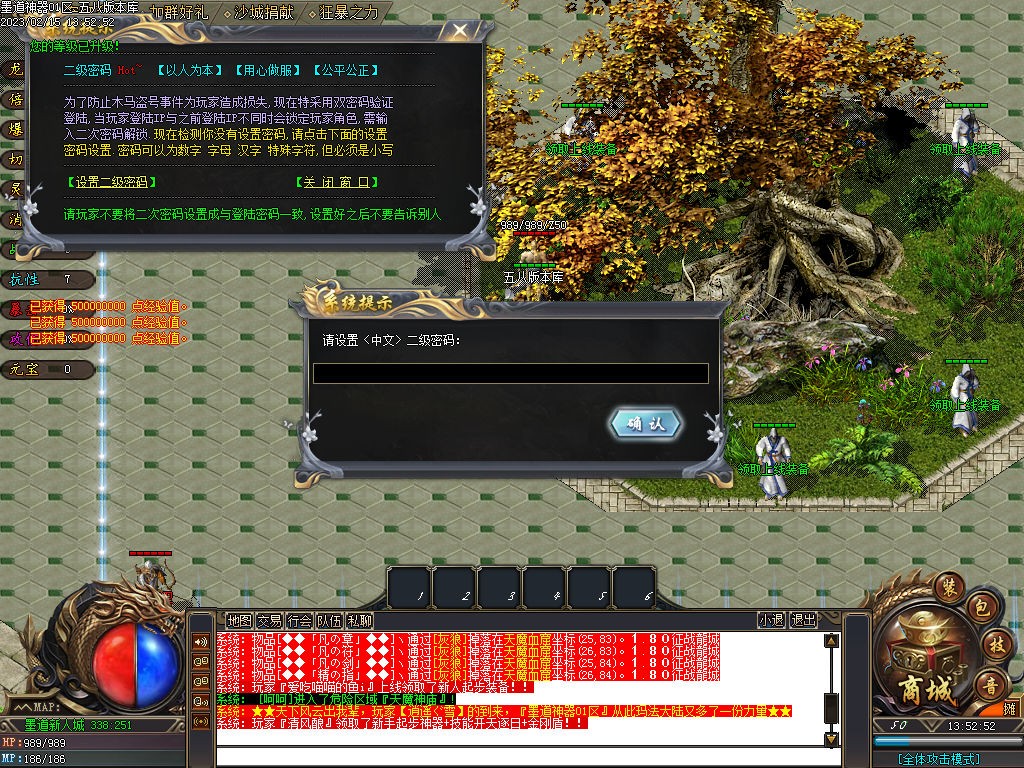Click NPC 领取上线装备 beside the large tree
Screen dimensions: 1024x768
coord(581,134)
